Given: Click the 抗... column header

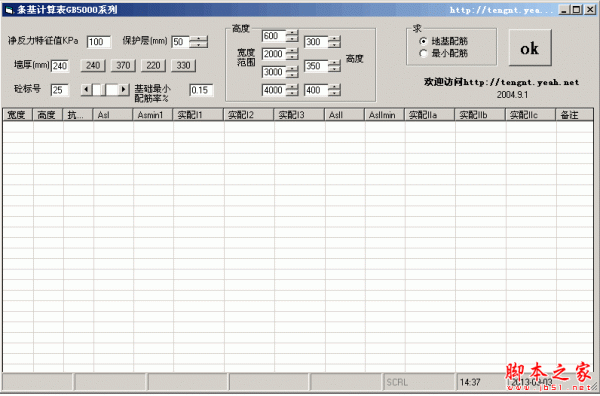Looking at the screenshot, I should (78, 115).
